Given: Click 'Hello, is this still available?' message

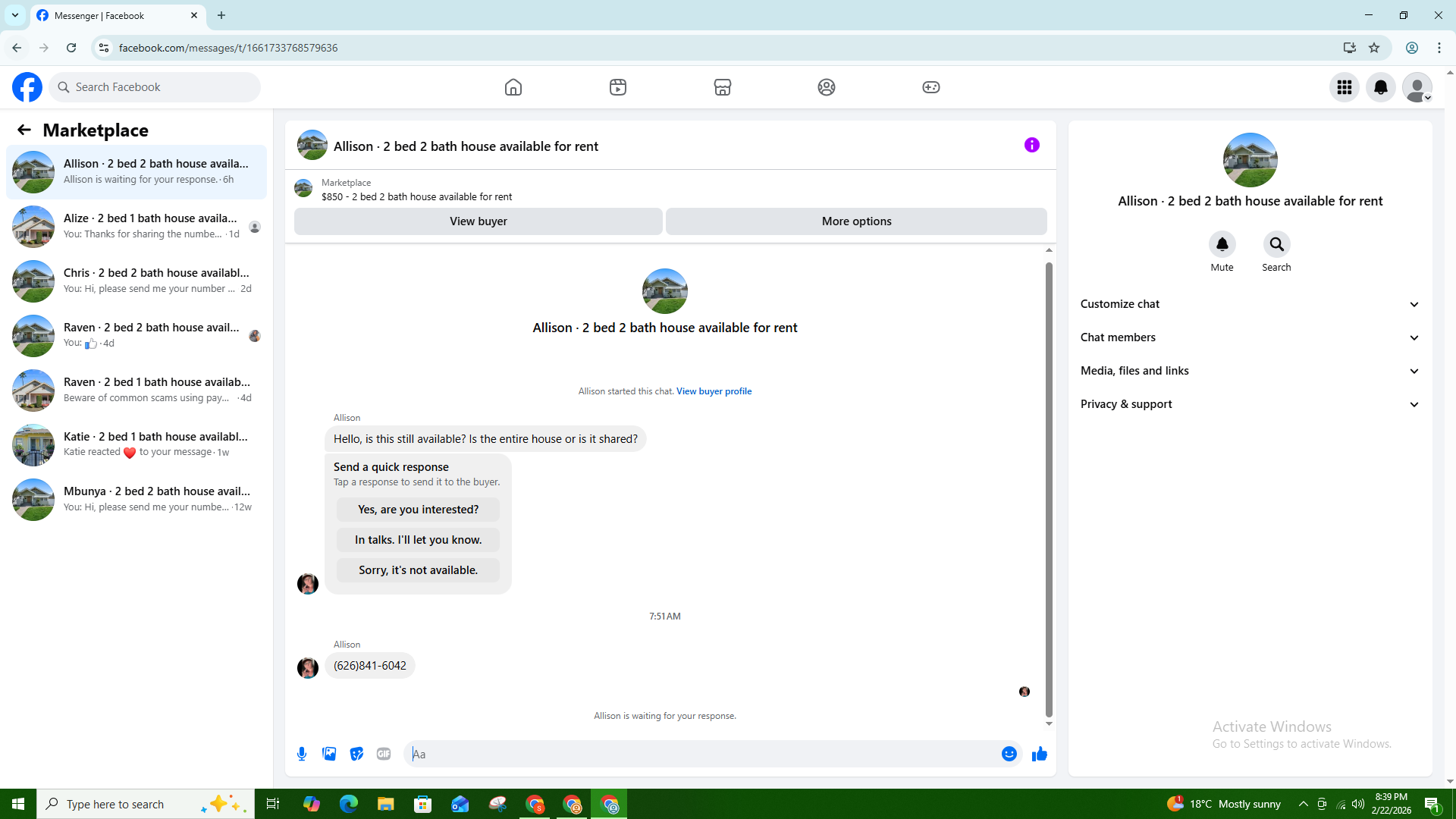Looking at the screenshot, I should click(x=485, y=439).
